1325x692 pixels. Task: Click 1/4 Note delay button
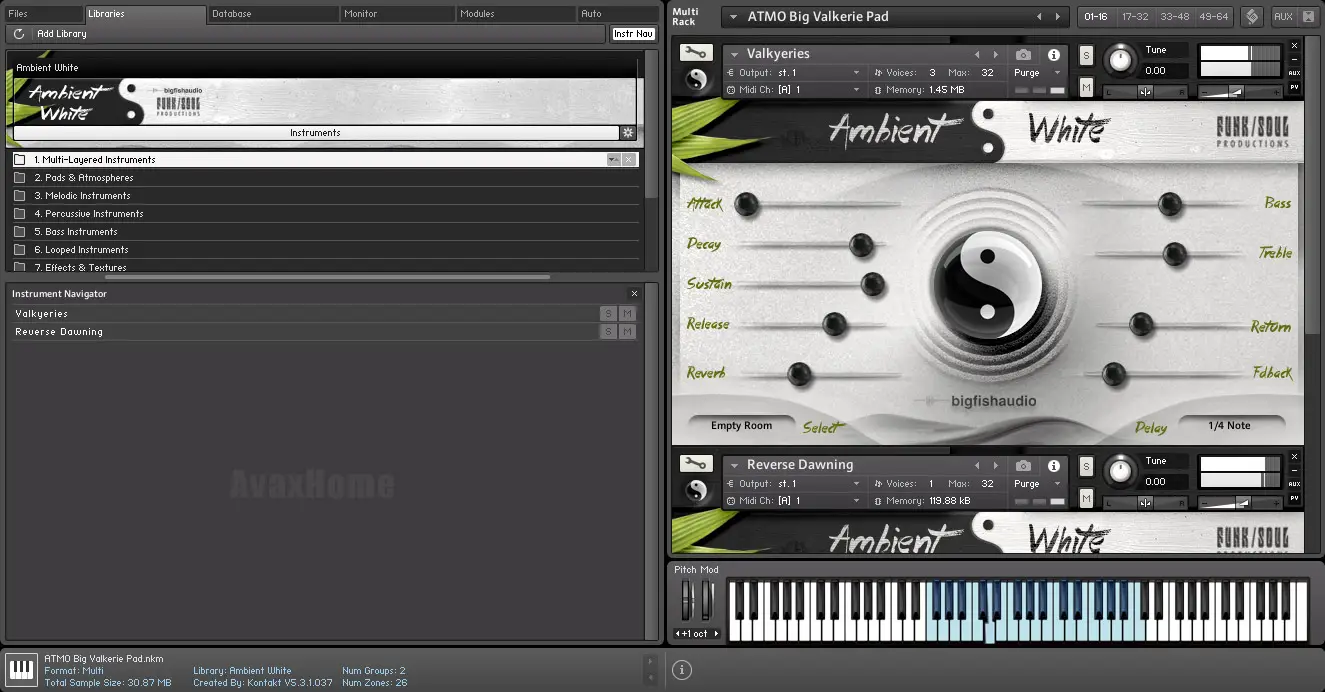point(1230,426)
